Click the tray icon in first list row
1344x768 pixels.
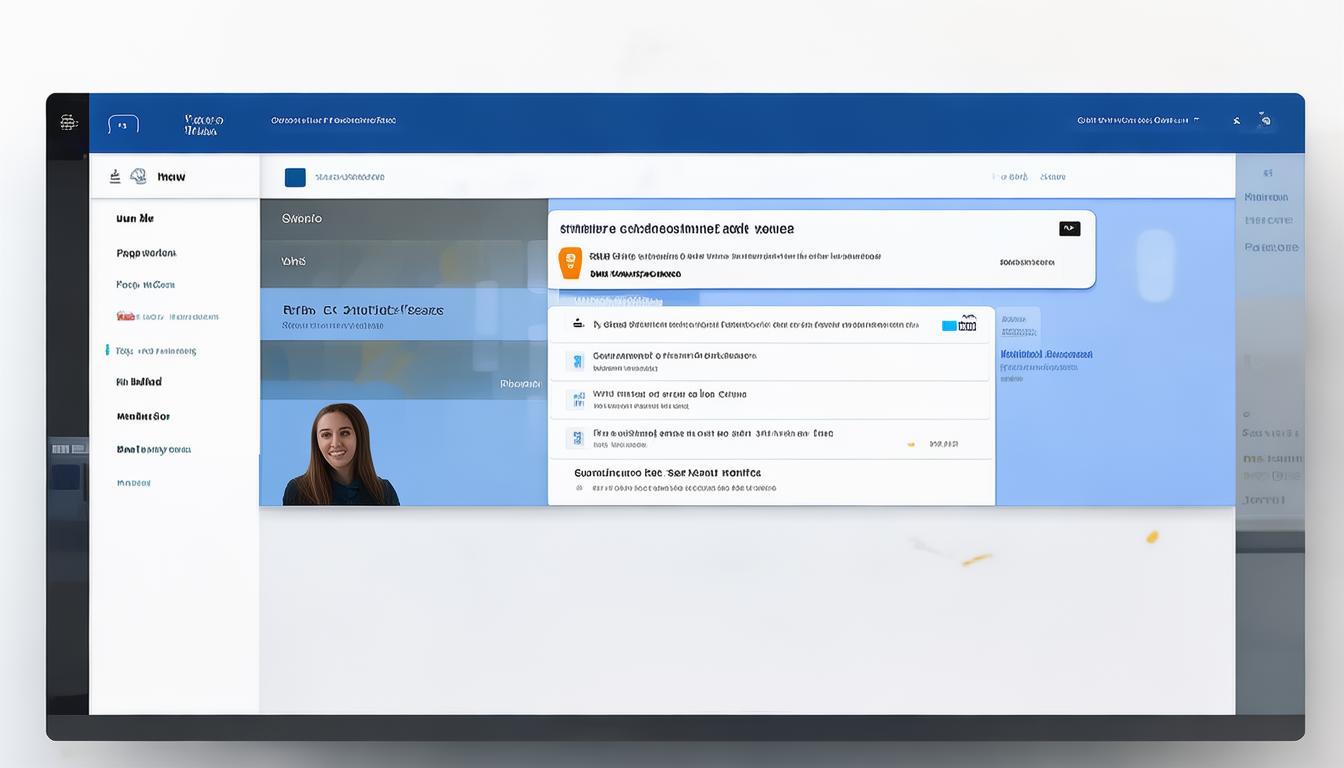pyautogui.click(x=577, y=323)
